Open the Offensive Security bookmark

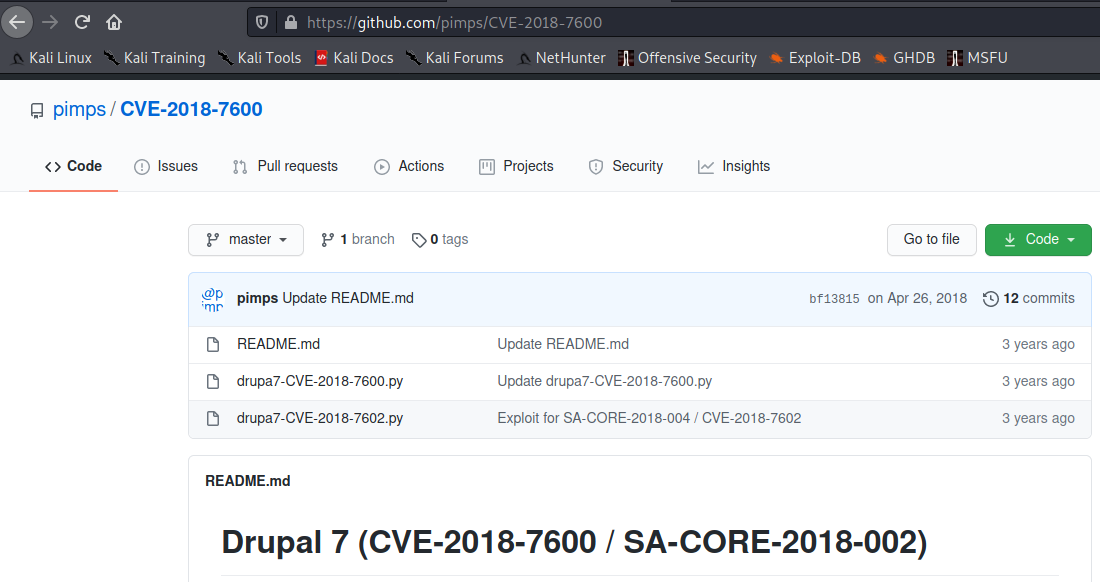tap(688, 58)
